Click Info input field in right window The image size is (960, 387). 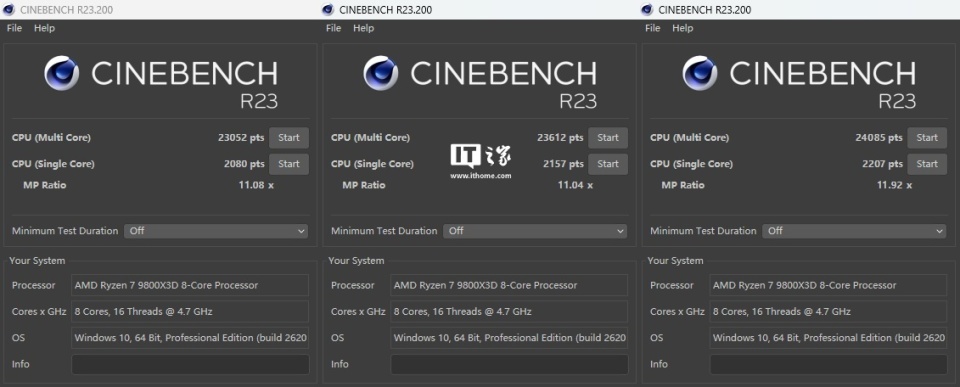click(x=828, y=364)
